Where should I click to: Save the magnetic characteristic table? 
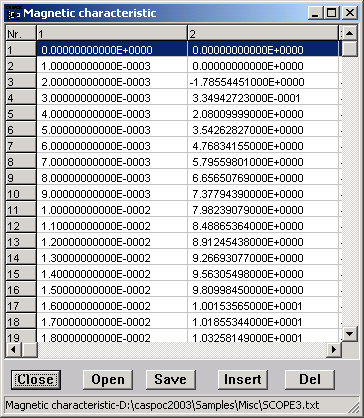pyautogui.click(x=170, y=379)
